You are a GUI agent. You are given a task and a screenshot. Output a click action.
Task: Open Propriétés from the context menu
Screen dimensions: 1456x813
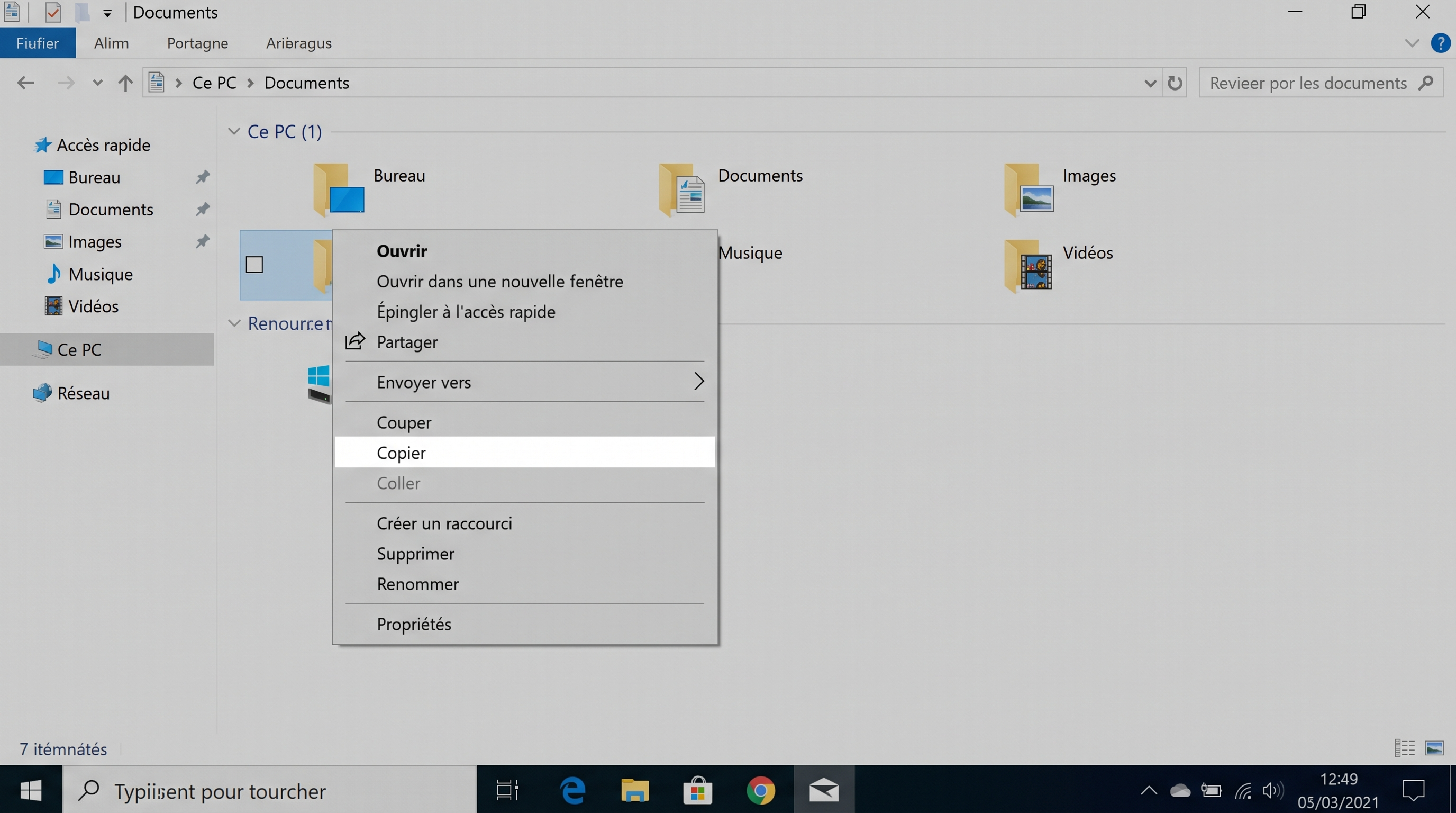click(x=524, y=624)
